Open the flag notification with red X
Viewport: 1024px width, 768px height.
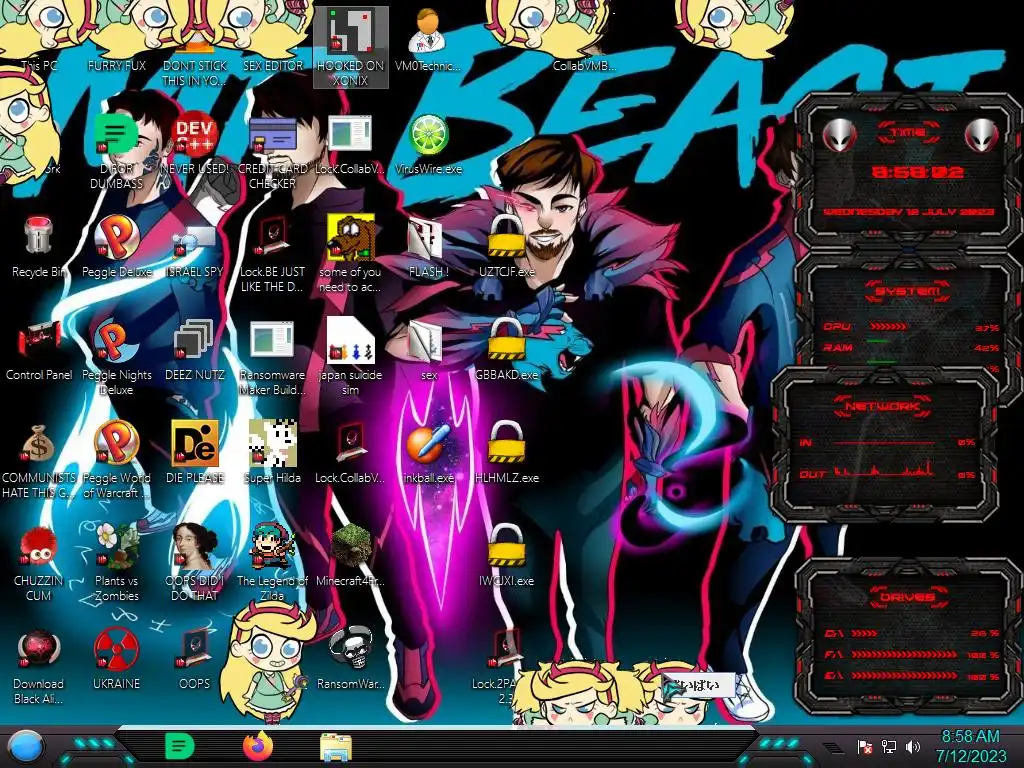click(865, 746)
